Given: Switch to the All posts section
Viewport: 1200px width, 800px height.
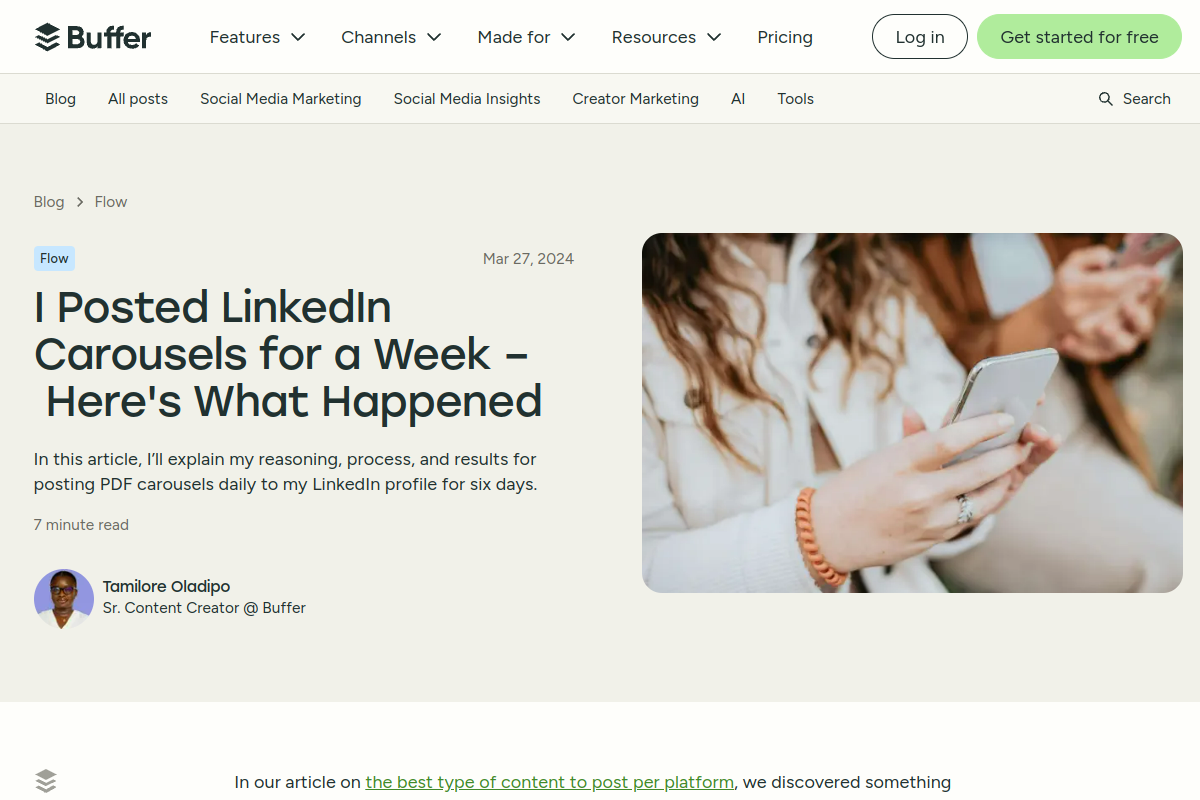Looking at the screenshot, I should click(x=138, y=98).
